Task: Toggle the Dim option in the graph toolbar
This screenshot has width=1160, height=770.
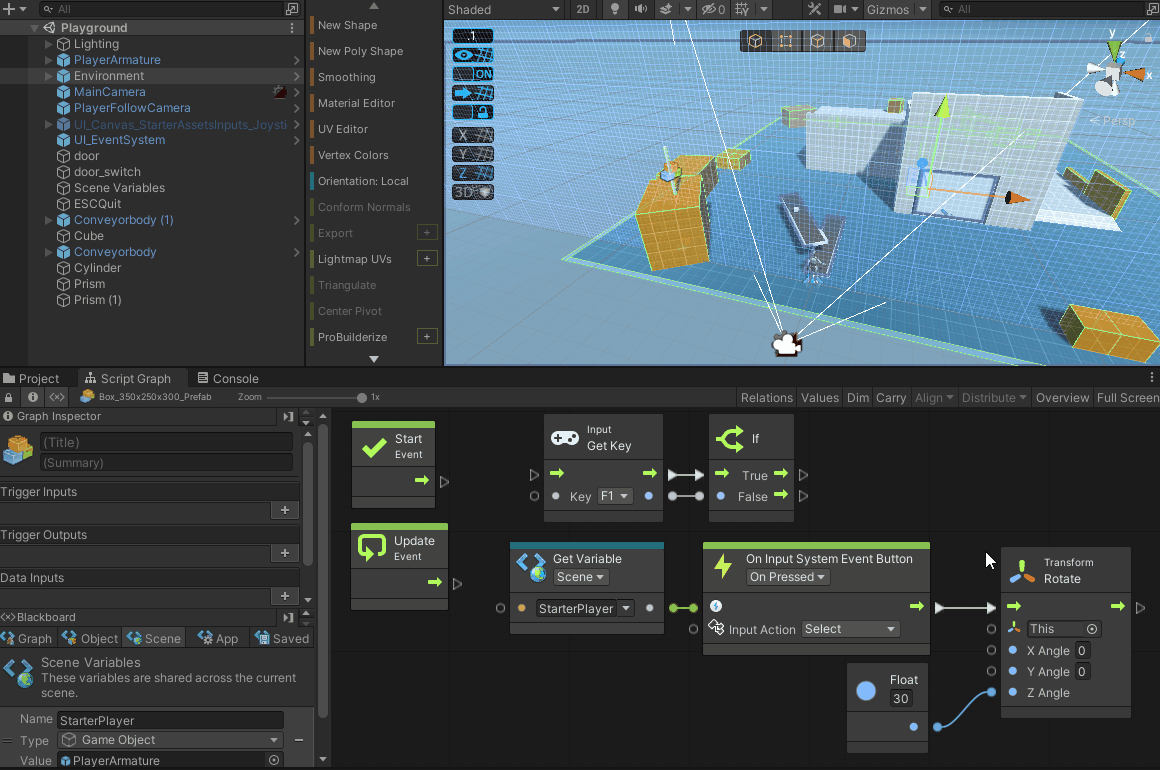Action: pos(857,397)
